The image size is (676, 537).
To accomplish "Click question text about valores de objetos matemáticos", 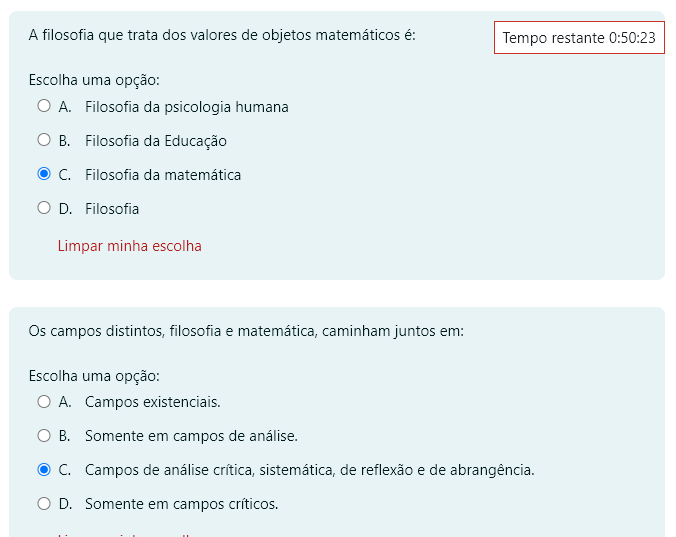I will pyautogui.click(x=222, y=35).
